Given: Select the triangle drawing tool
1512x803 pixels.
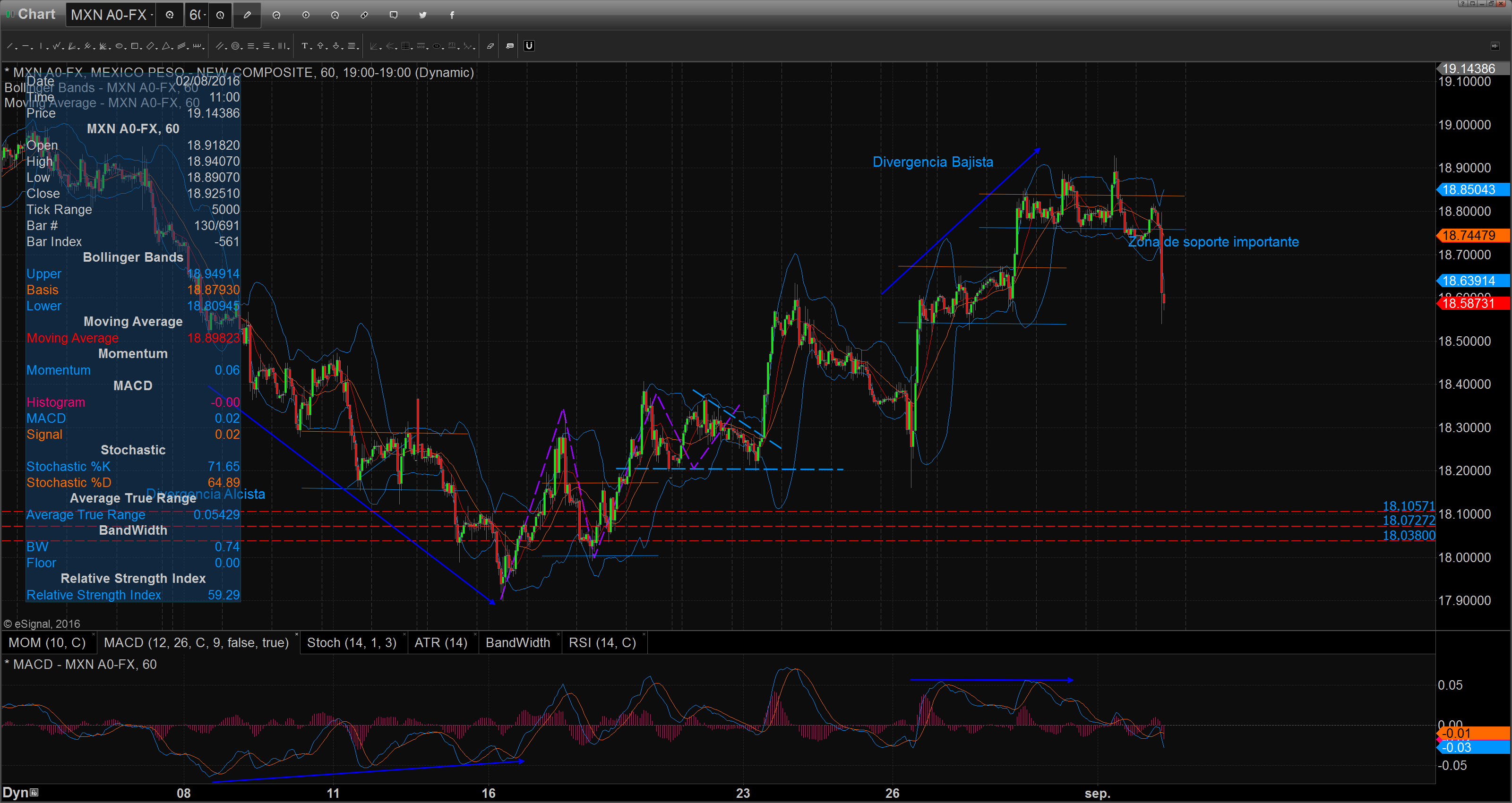Looking at the screenshot, I should coord(166,46).
